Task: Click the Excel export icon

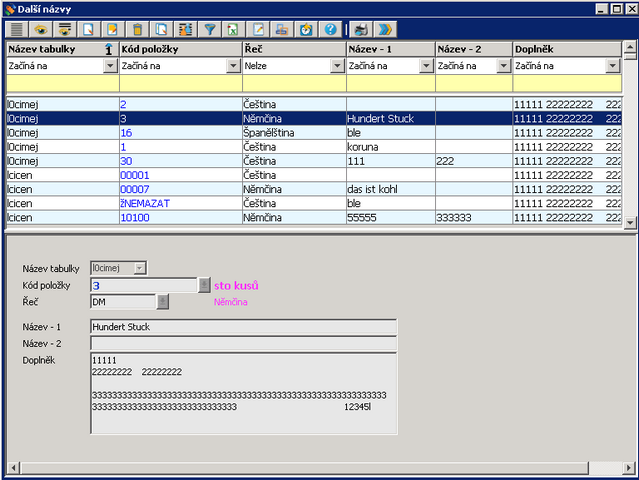Action: pyautogui.click(x=234, y=29)
